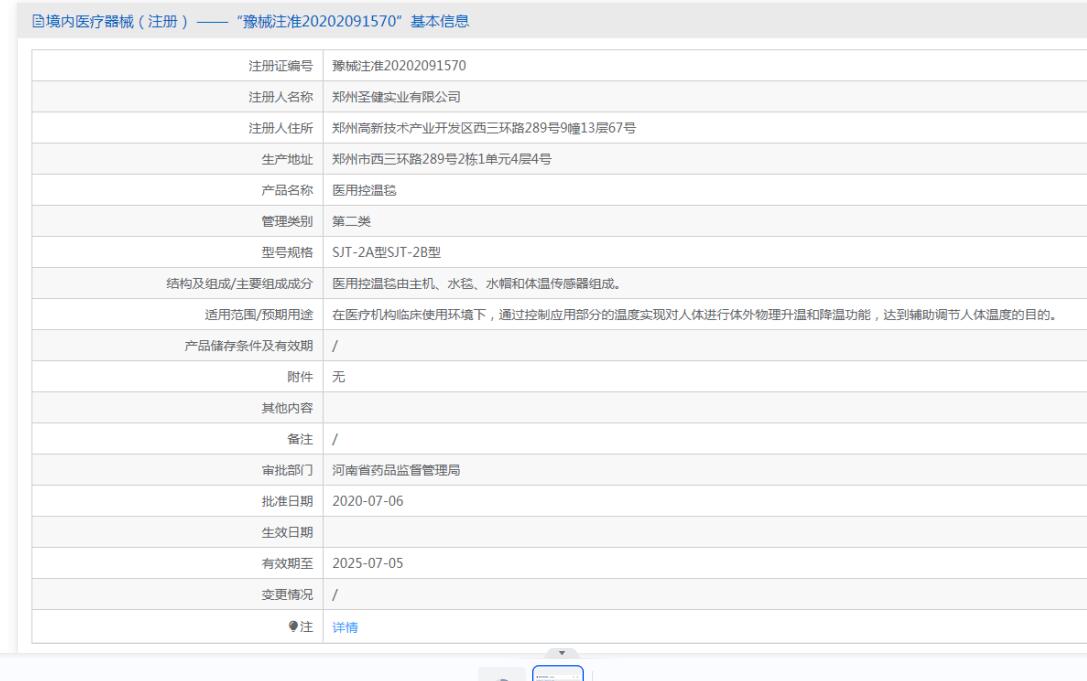1087x681 pixels.
Task: Click the expiry date 2025-07-05
Action: [368, 564]
